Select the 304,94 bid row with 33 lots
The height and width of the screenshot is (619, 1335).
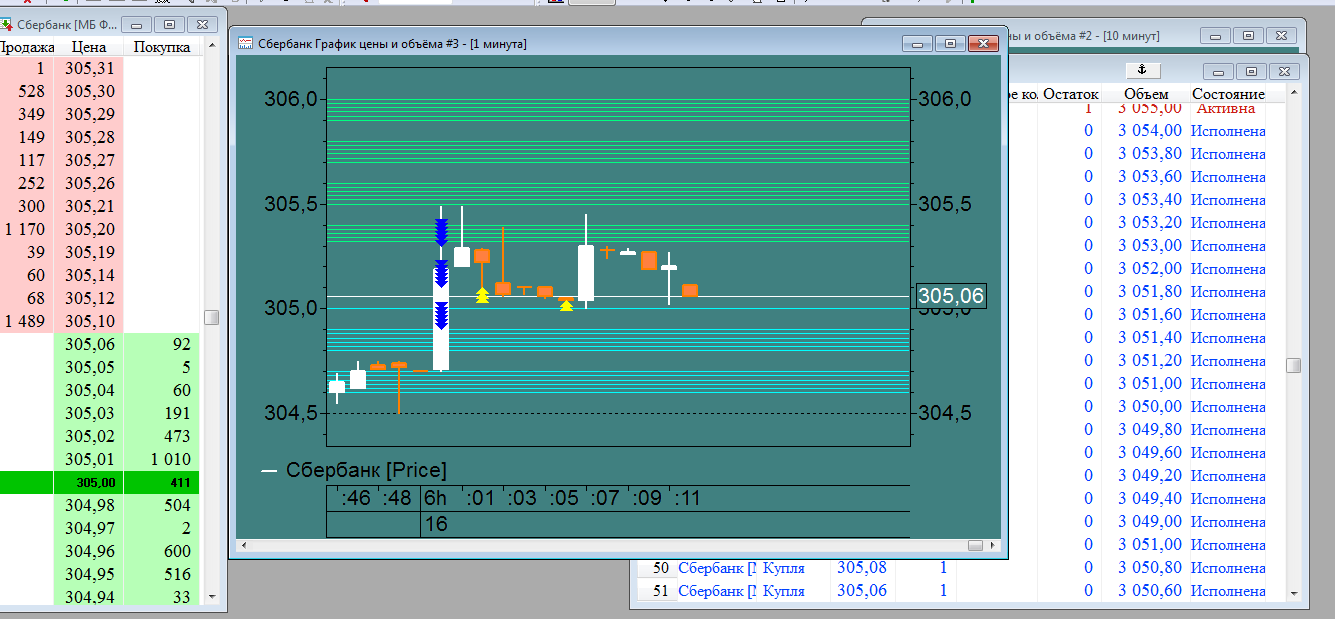100,597
